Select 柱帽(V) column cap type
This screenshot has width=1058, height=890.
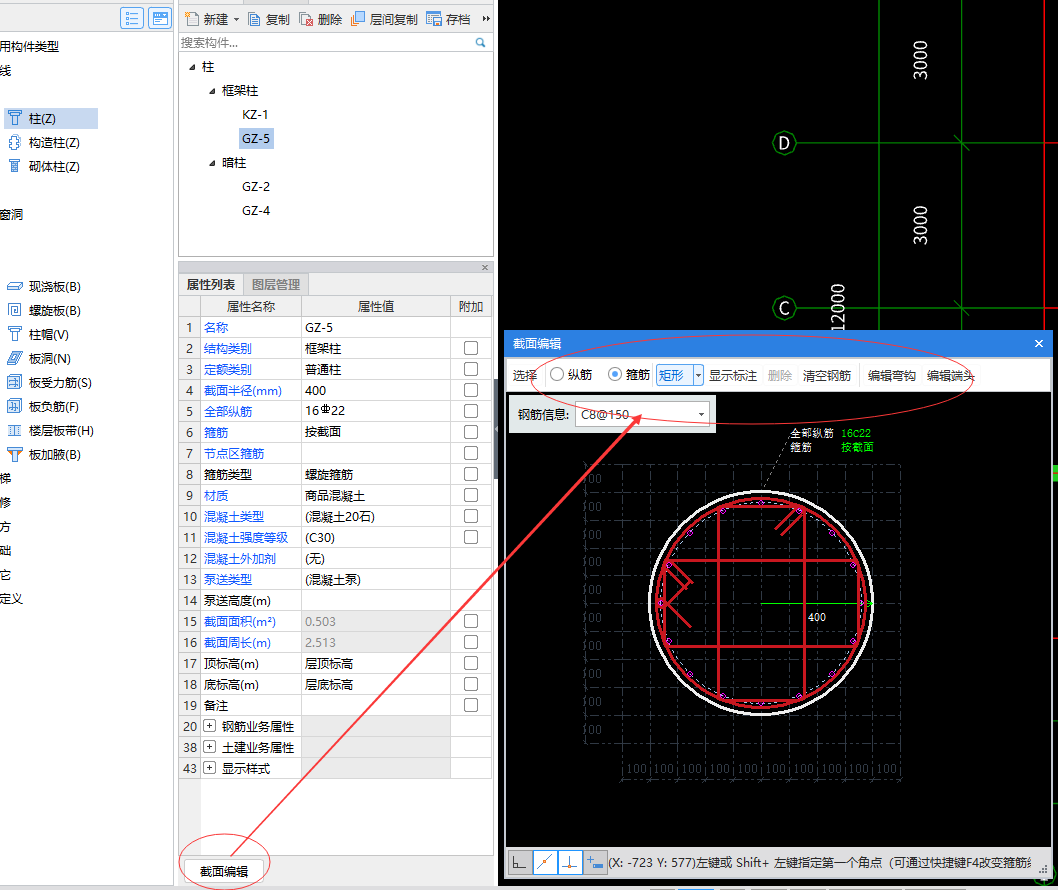[38, 335]
